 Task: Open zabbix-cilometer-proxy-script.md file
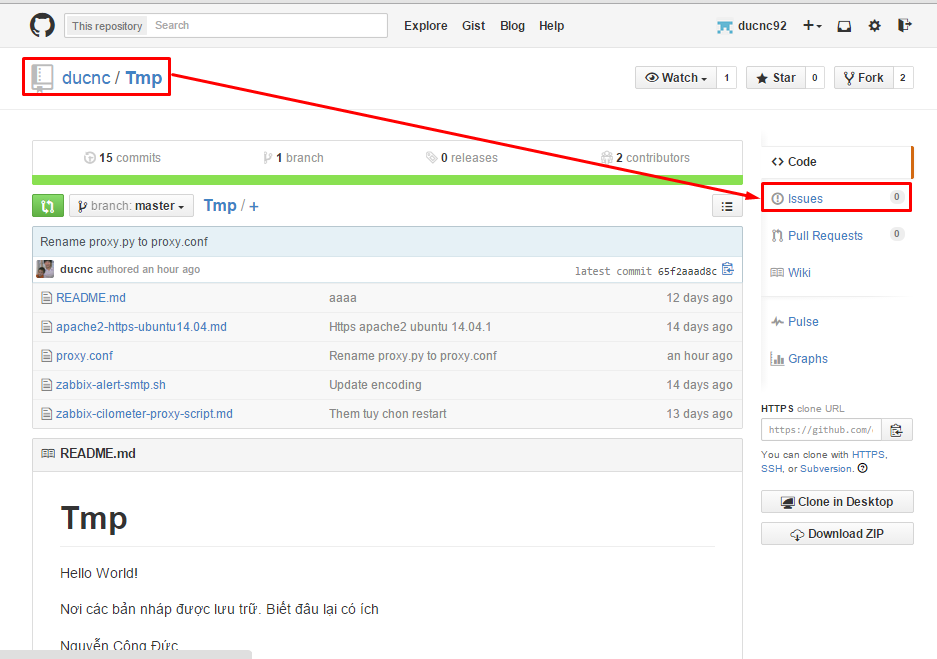click(144, 413)
